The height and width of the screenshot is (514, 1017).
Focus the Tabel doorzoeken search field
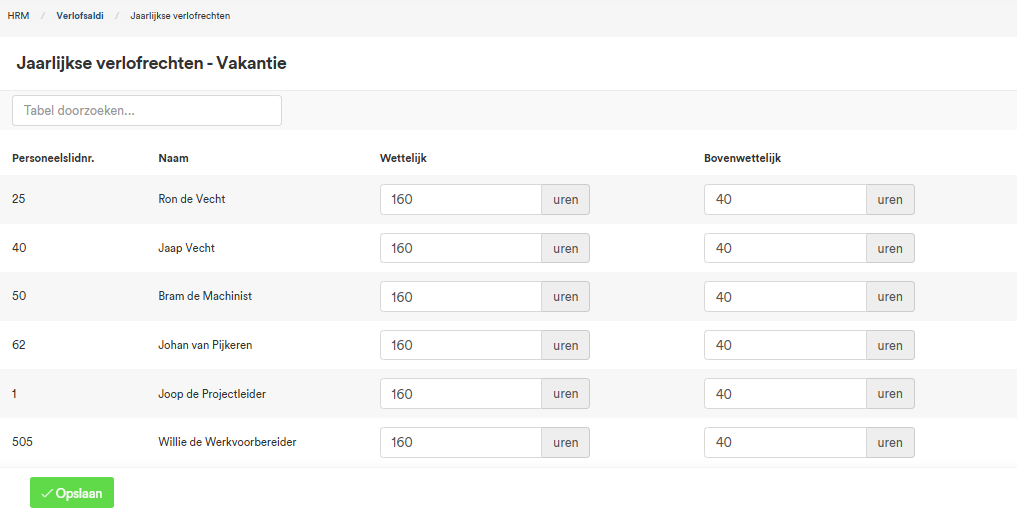[147, 110]
